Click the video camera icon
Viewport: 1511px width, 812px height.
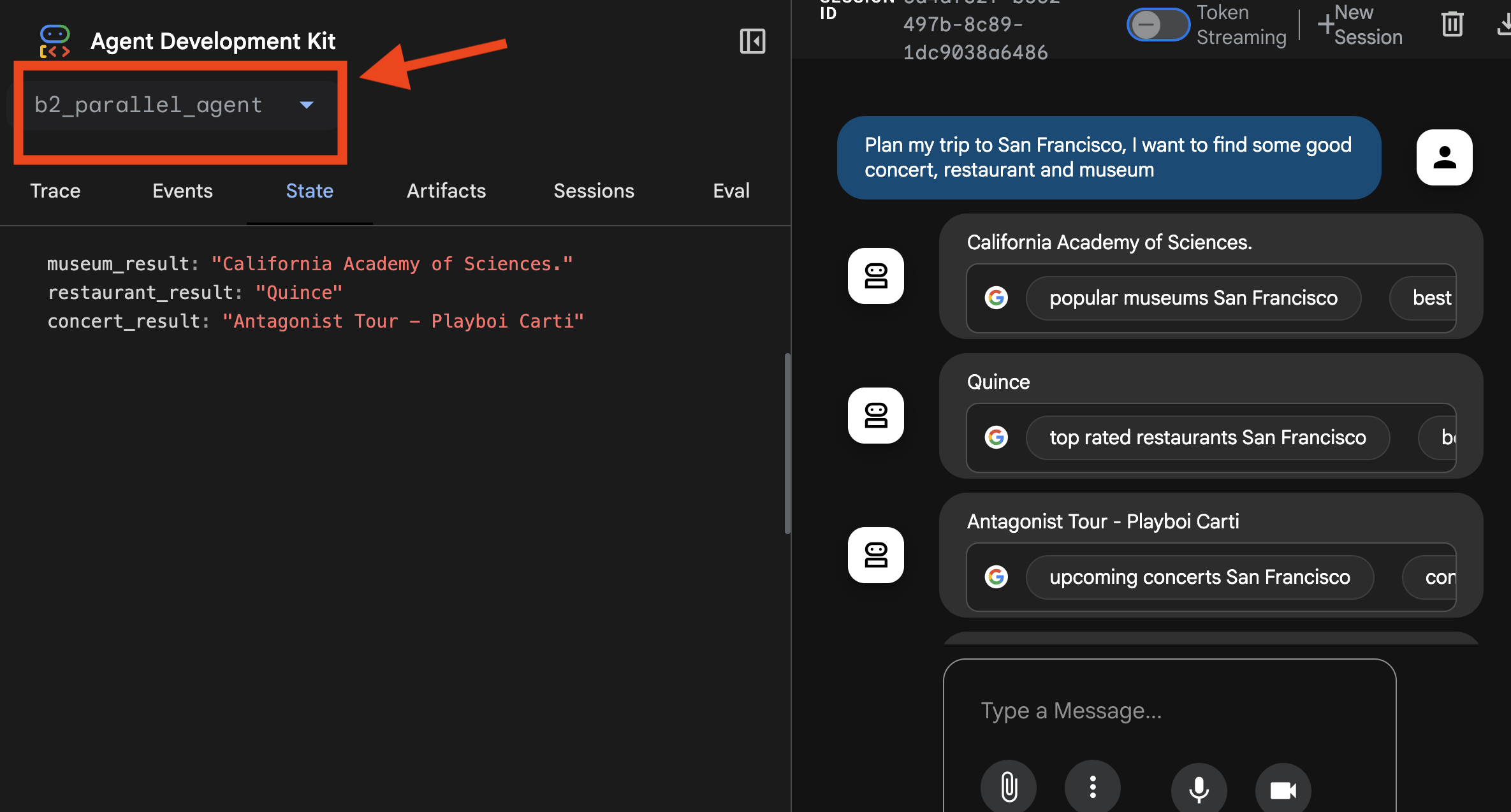(1283, 790)
